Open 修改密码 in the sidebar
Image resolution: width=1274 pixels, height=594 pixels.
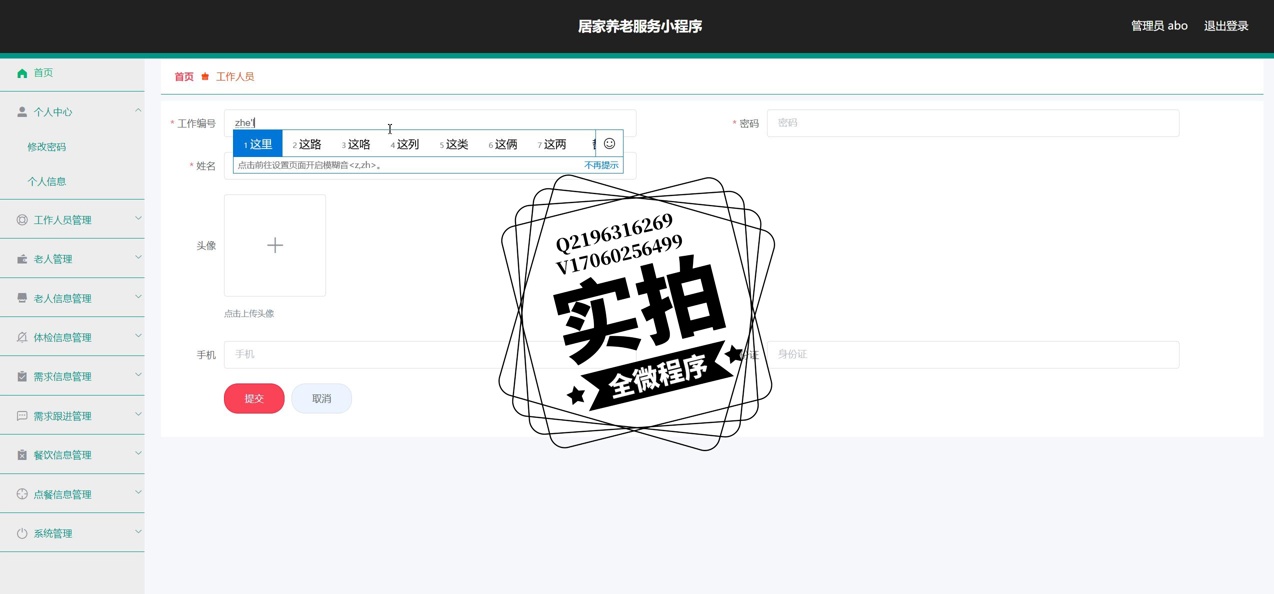click(x=47, y=147)
